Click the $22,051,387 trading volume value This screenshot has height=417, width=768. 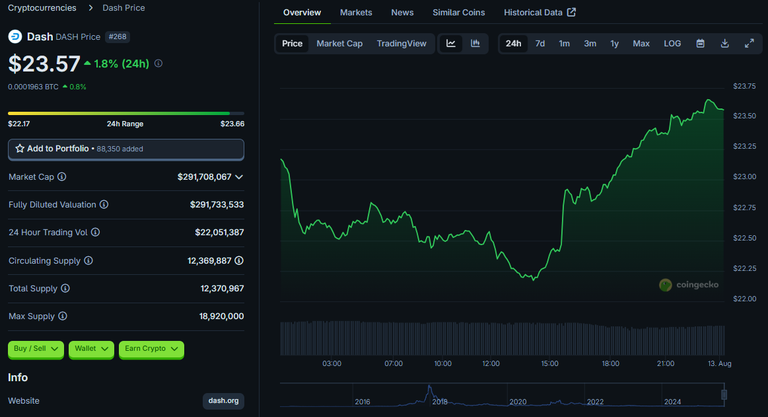point(219,232)
